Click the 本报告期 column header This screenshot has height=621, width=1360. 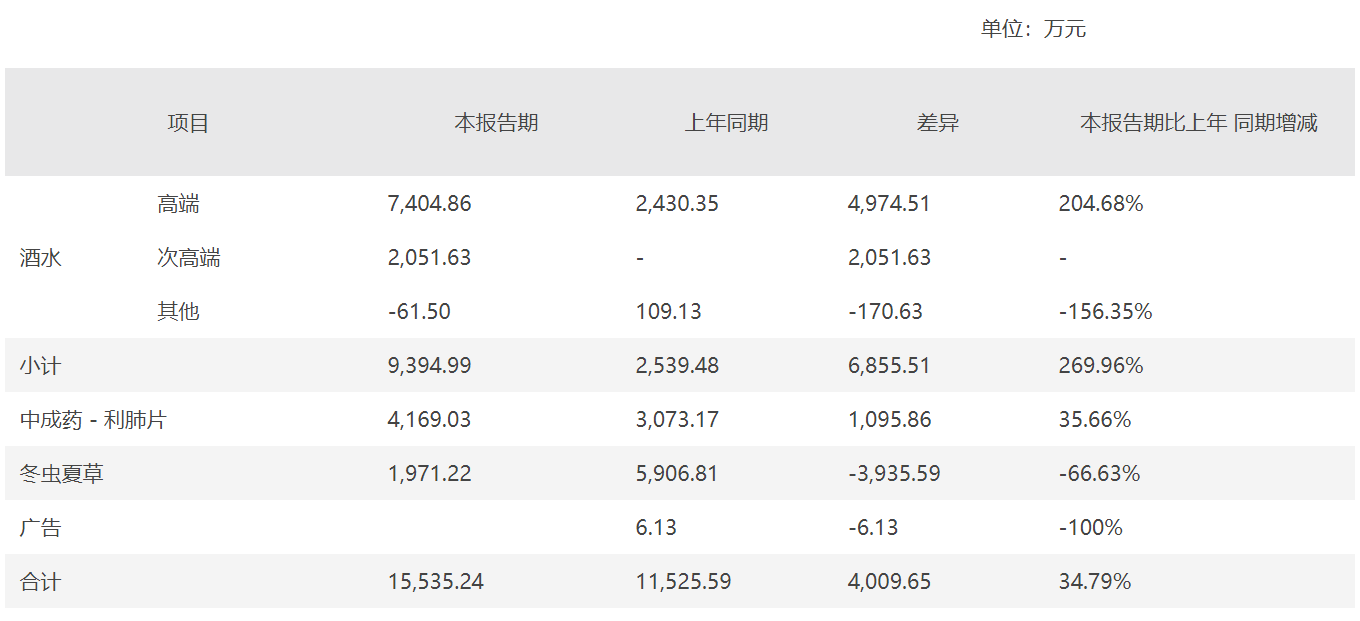[x=496, y=123]
